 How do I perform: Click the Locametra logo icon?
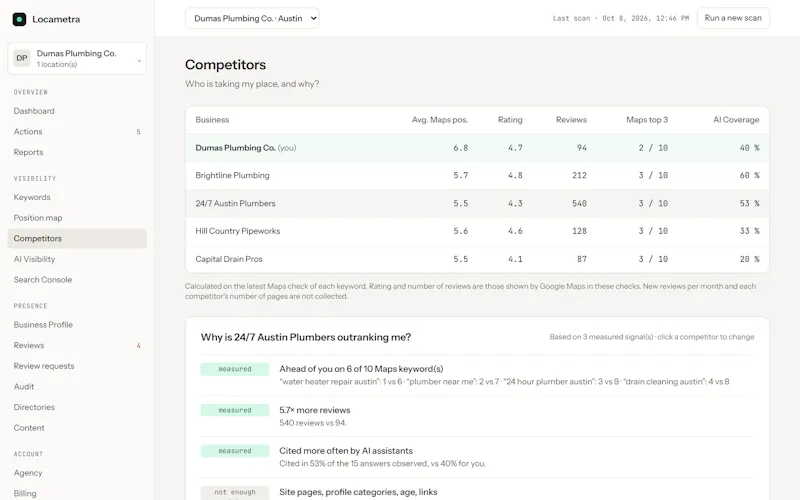click(19, 19)
